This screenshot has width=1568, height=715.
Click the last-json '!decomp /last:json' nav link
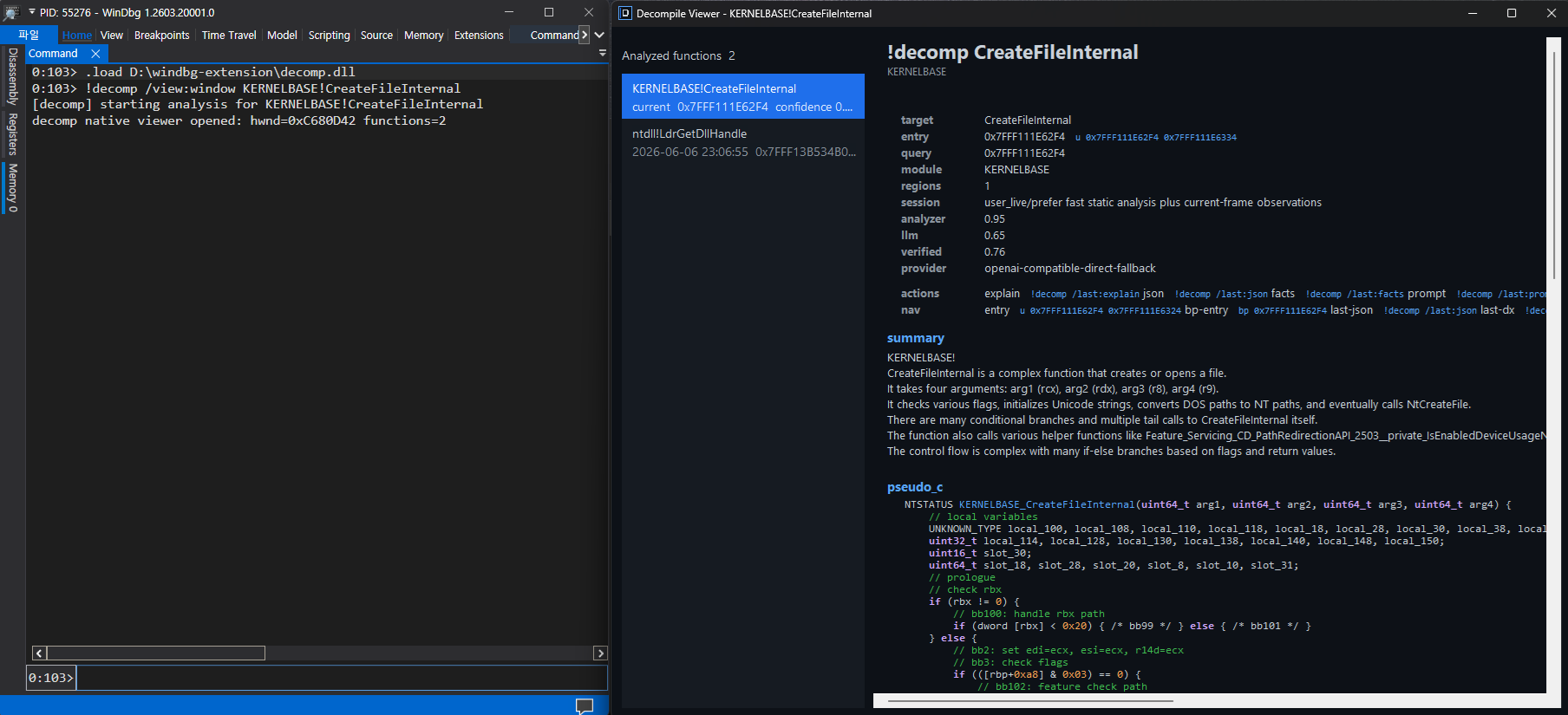pos(1430,310)
